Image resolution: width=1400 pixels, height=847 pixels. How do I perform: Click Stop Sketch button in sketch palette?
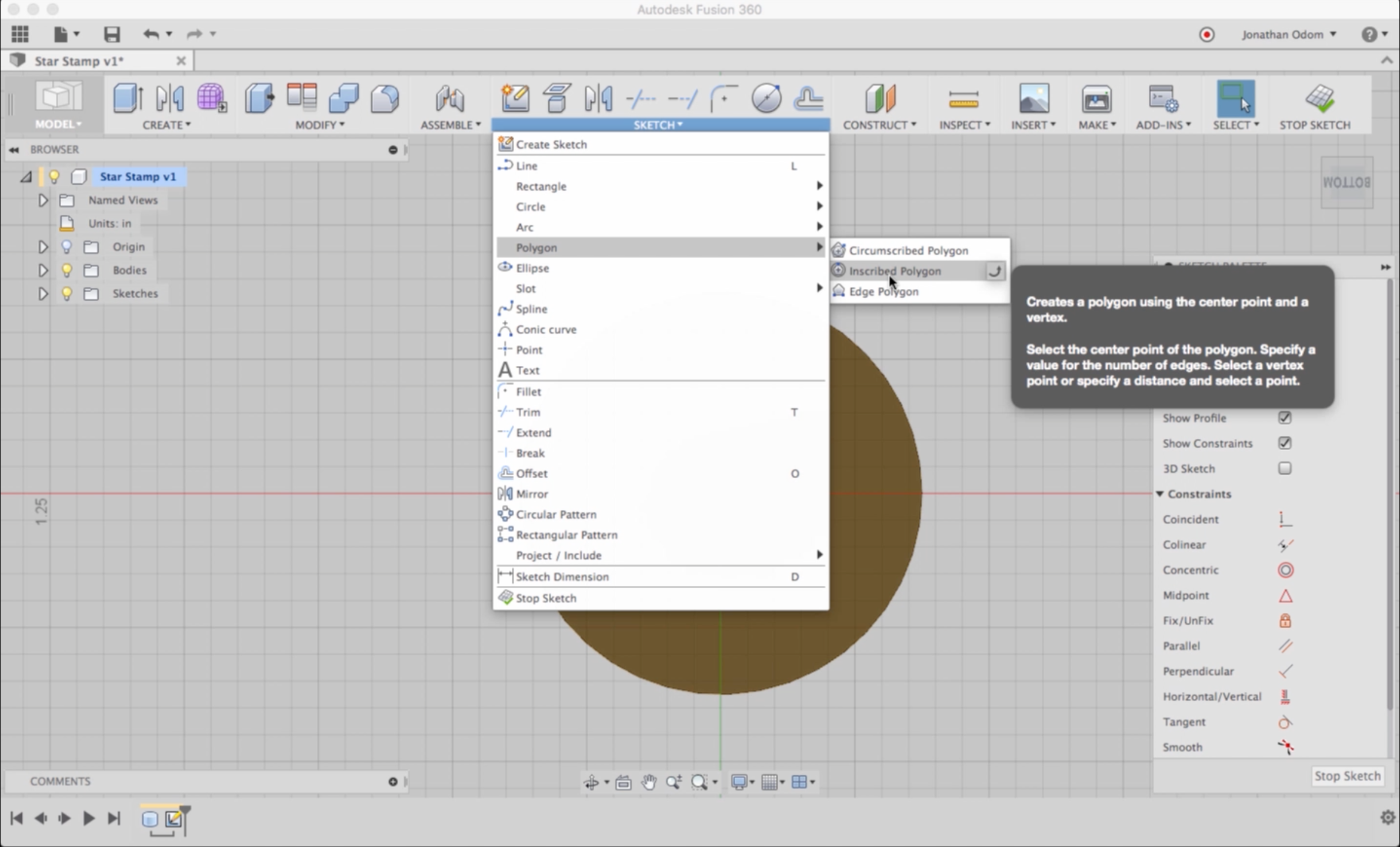(x=1346, y=776)
